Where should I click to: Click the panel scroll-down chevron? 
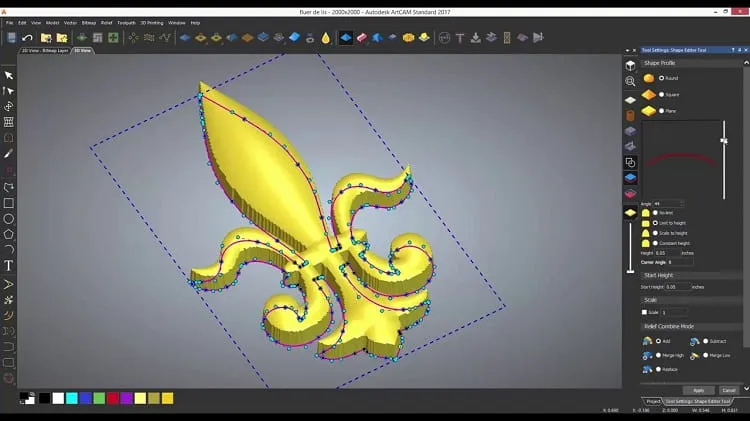746,389
